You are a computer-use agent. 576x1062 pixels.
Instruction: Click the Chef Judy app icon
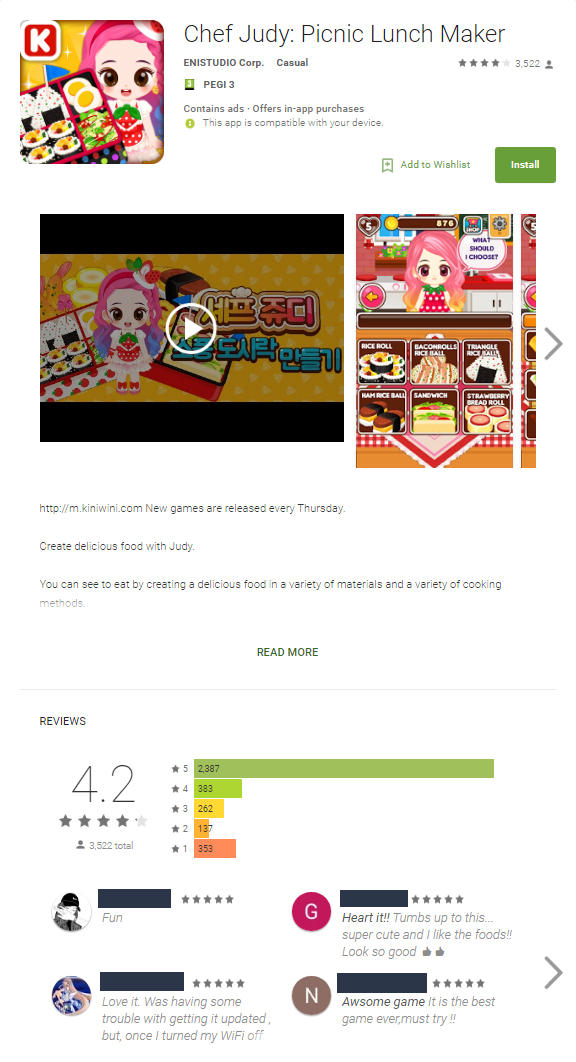pyautogui.click(x=92, y=91)
